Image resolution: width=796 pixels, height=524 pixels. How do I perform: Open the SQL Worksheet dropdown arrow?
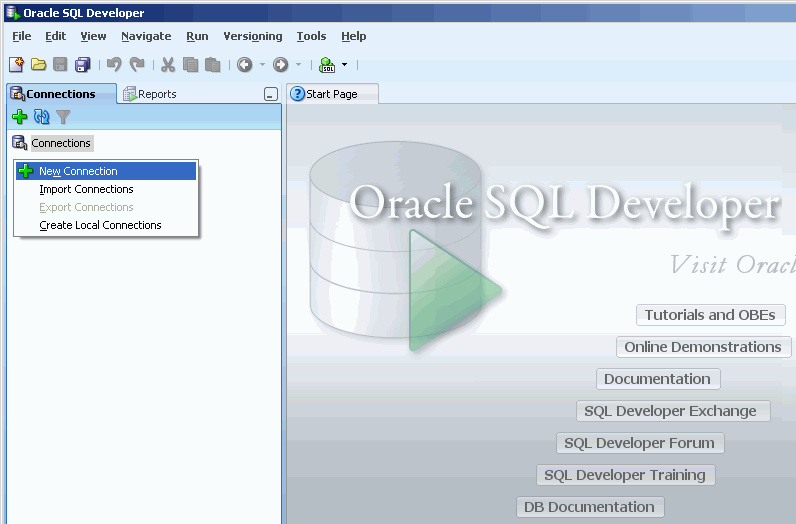(345, 64)
